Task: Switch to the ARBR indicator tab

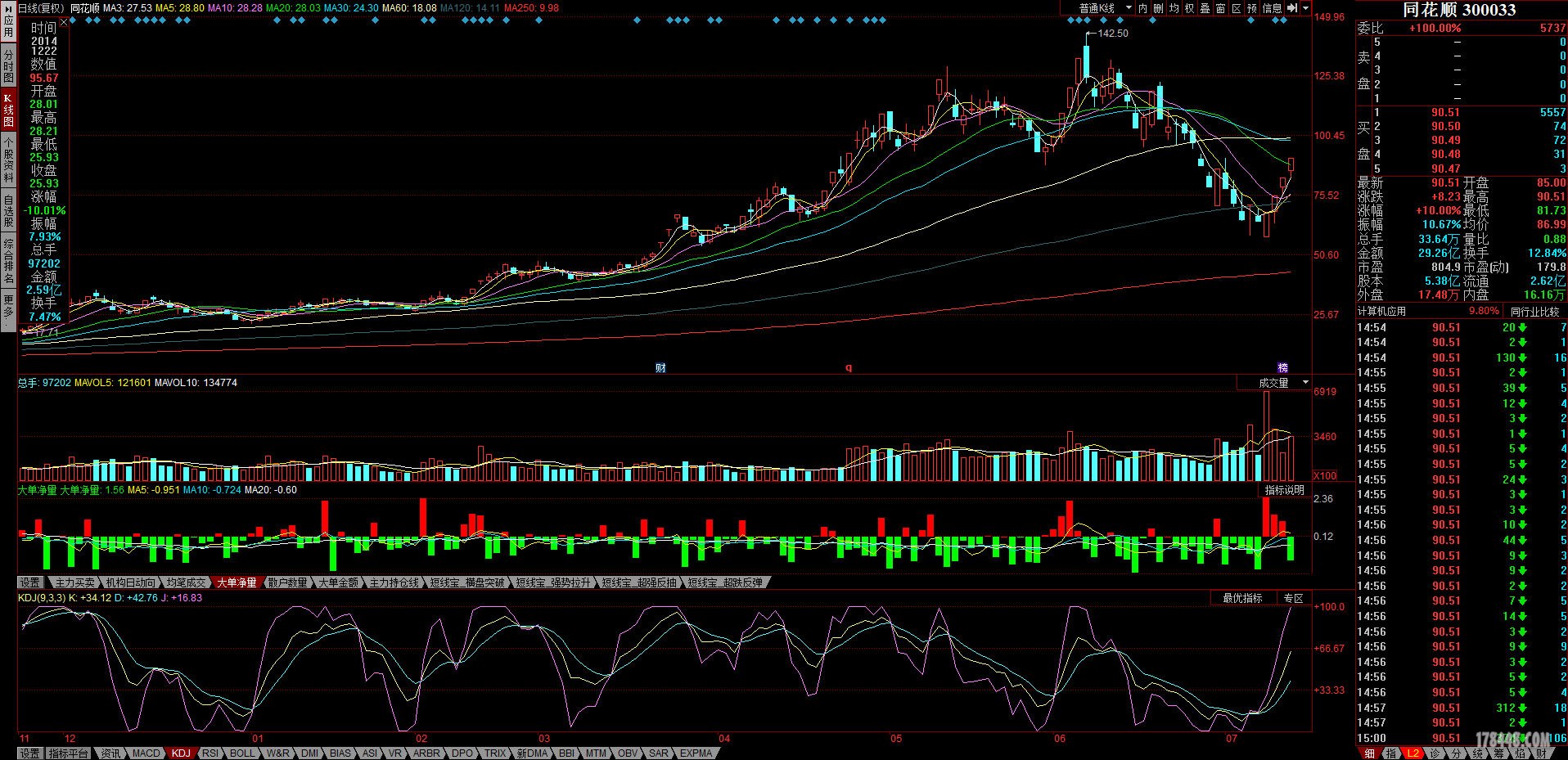Action: coord(426,753)
